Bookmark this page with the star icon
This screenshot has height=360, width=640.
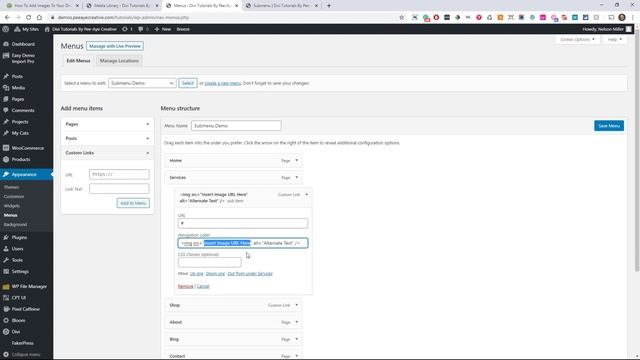point(402,18)
